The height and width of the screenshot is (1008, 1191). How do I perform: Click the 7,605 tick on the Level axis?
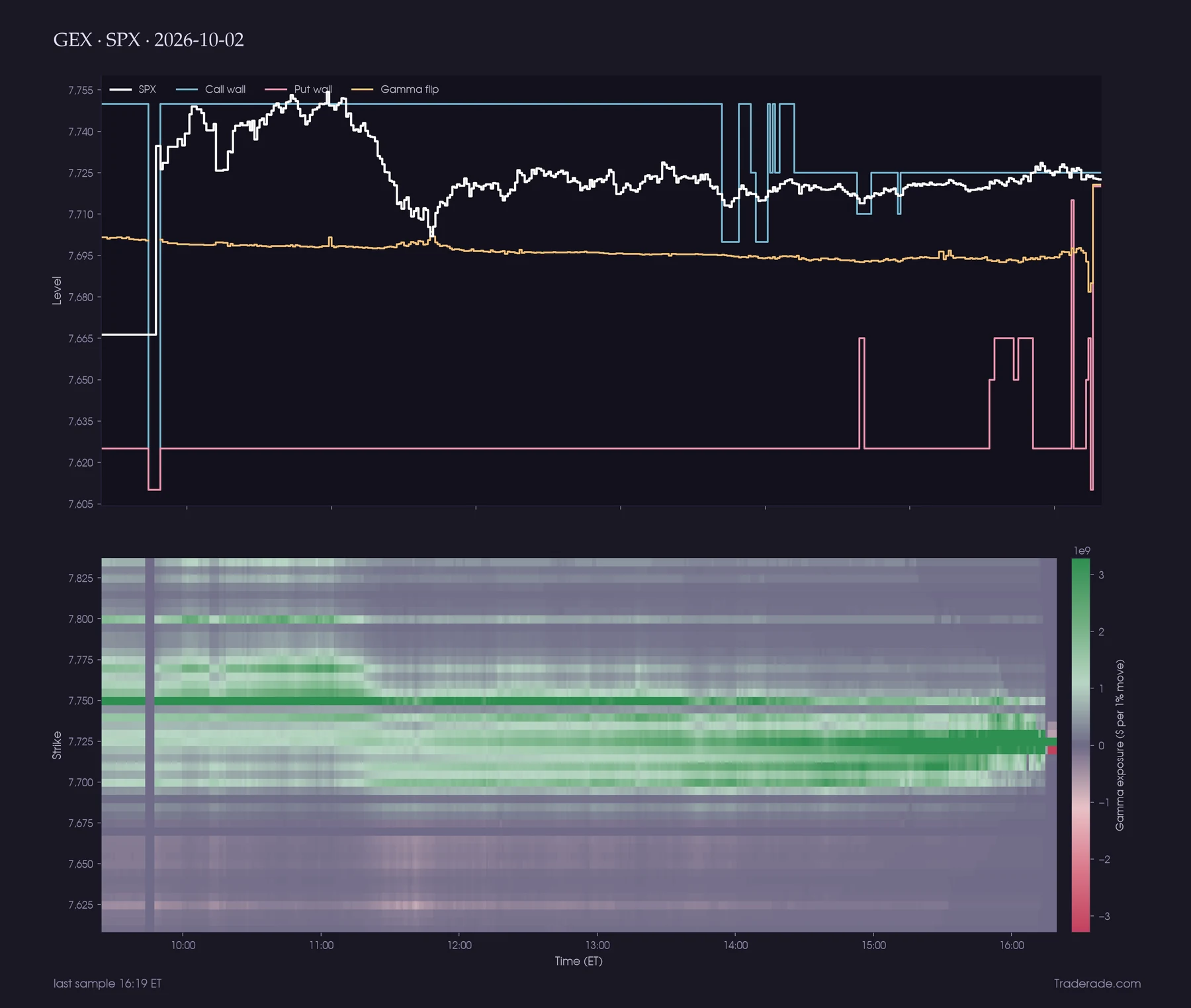click(81, 504)
